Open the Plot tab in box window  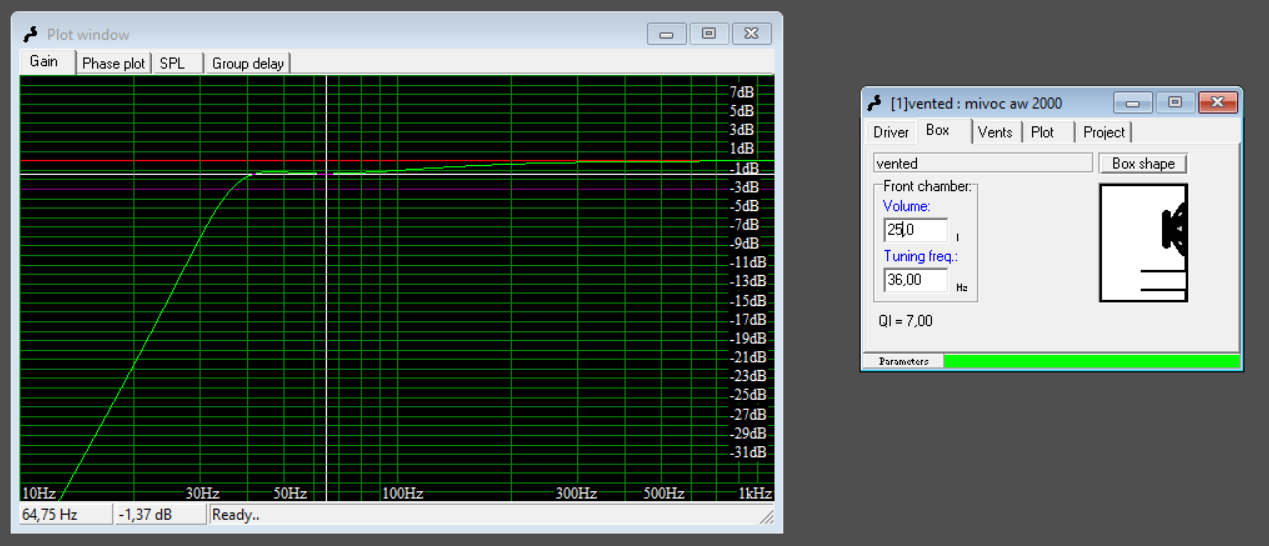[x=1042, y=132]
